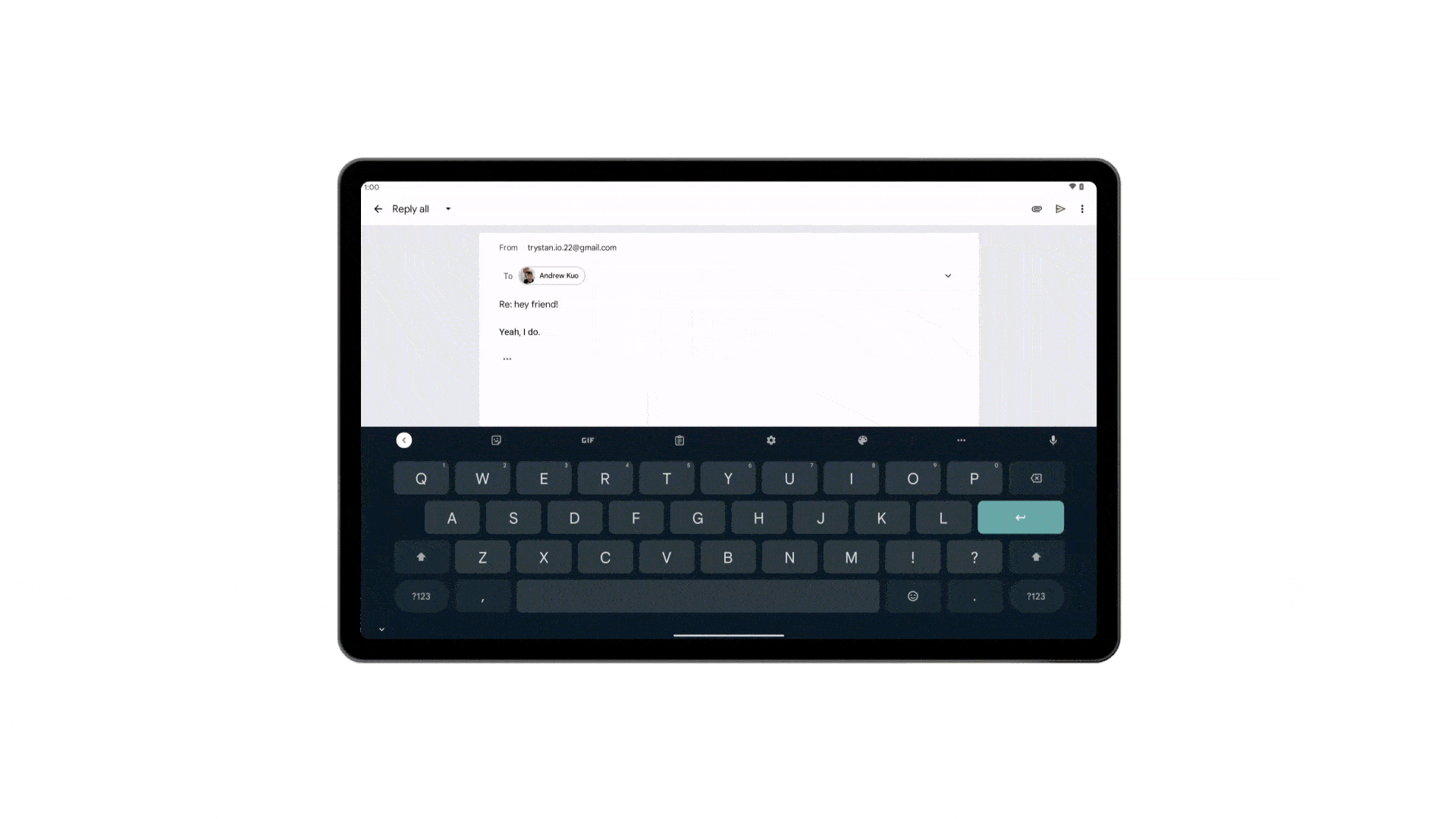
Task: Open the preview eye icon
Action: pyautogui.click(x=1036, y=209)
